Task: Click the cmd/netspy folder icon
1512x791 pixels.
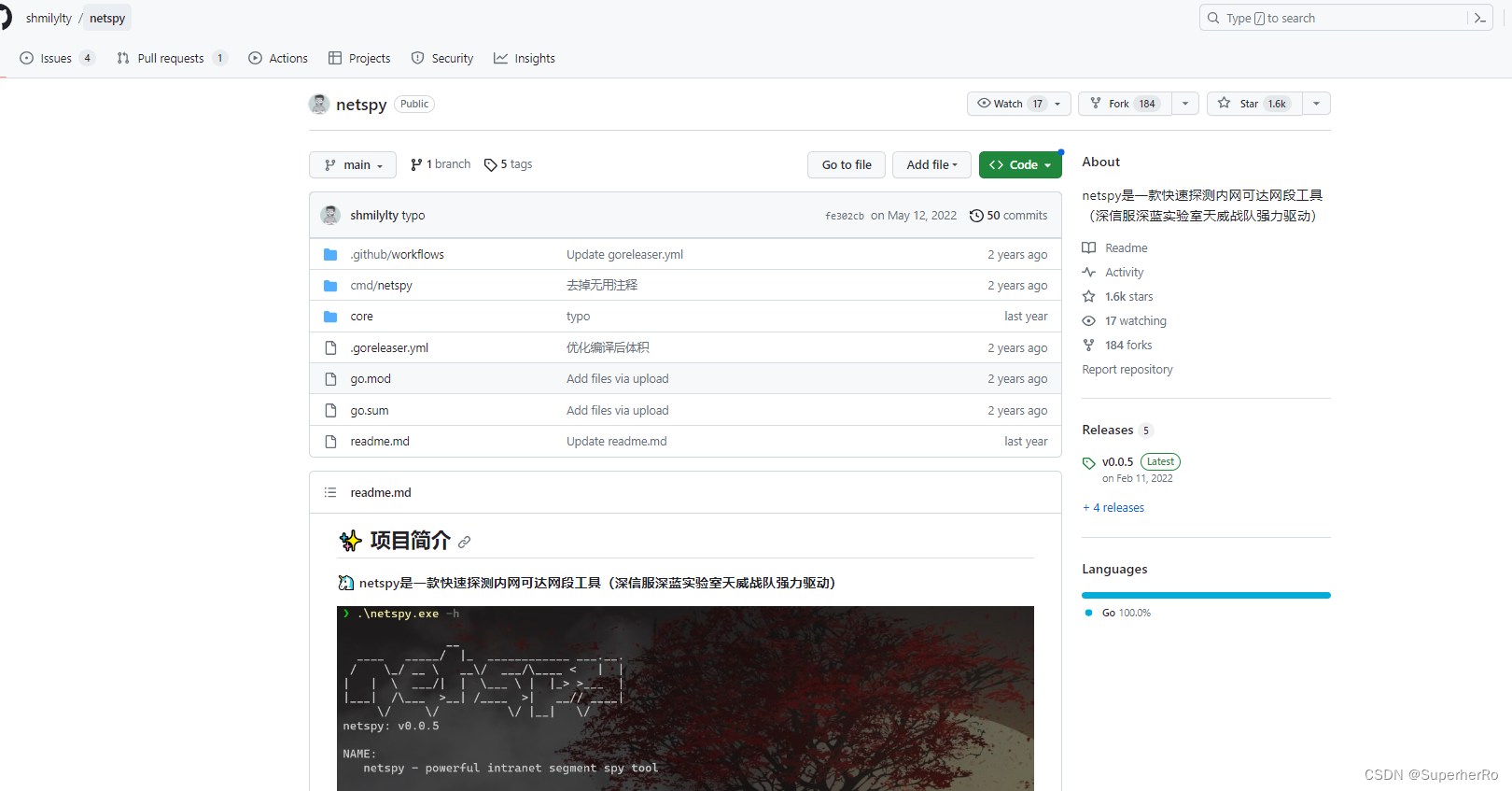Action: pos(330,286)
